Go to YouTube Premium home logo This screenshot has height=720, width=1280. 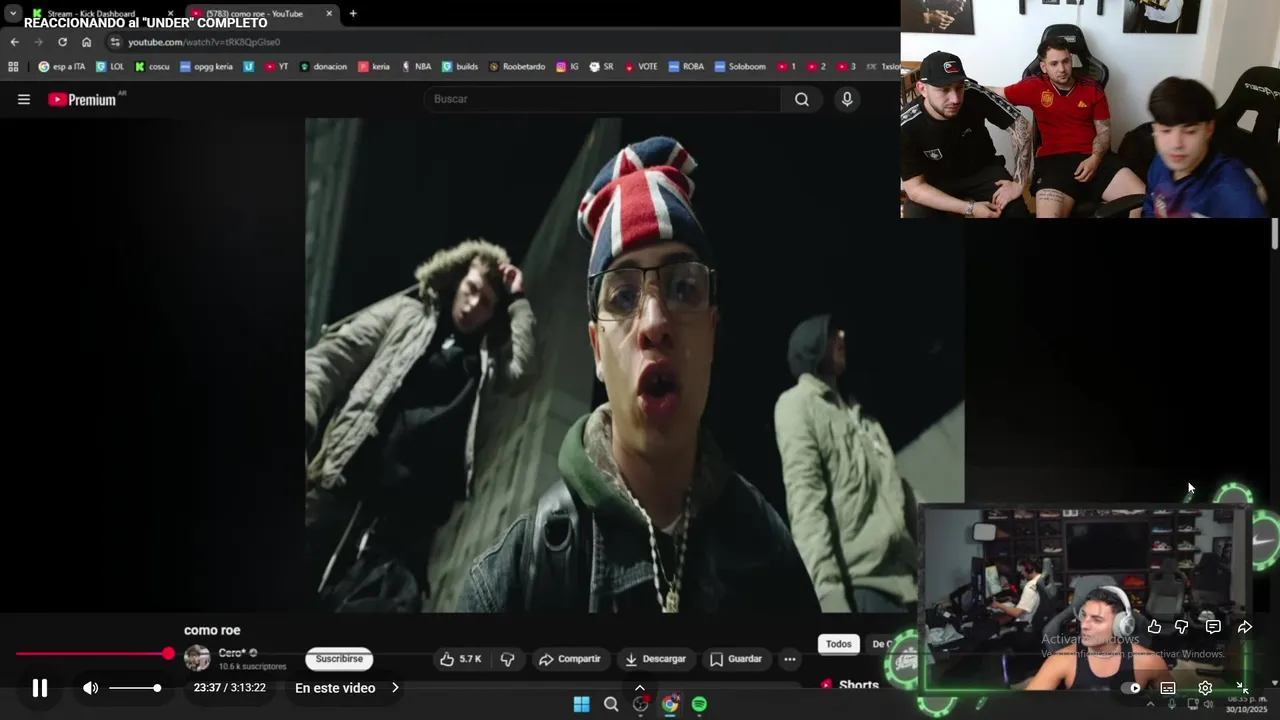tap(82, 99)
